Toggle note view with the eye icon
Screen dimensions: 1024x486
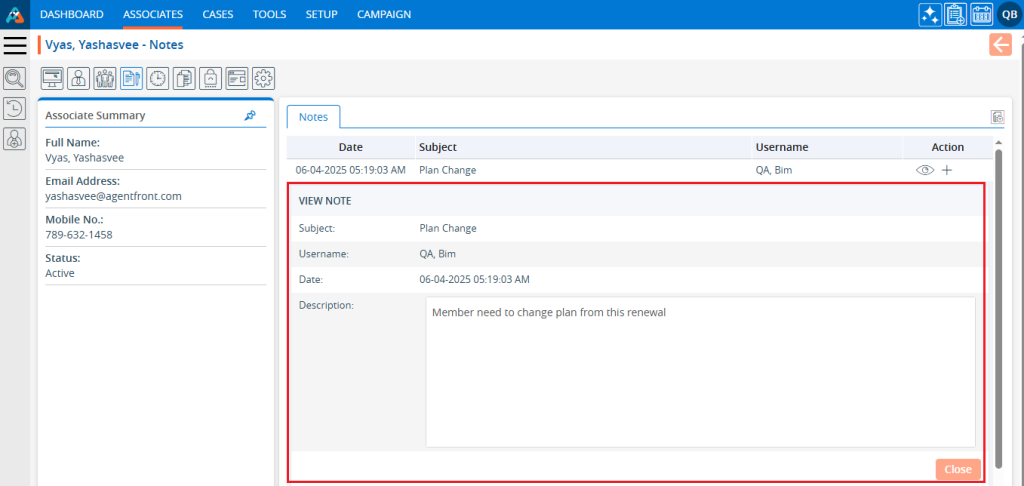(925, 170)
